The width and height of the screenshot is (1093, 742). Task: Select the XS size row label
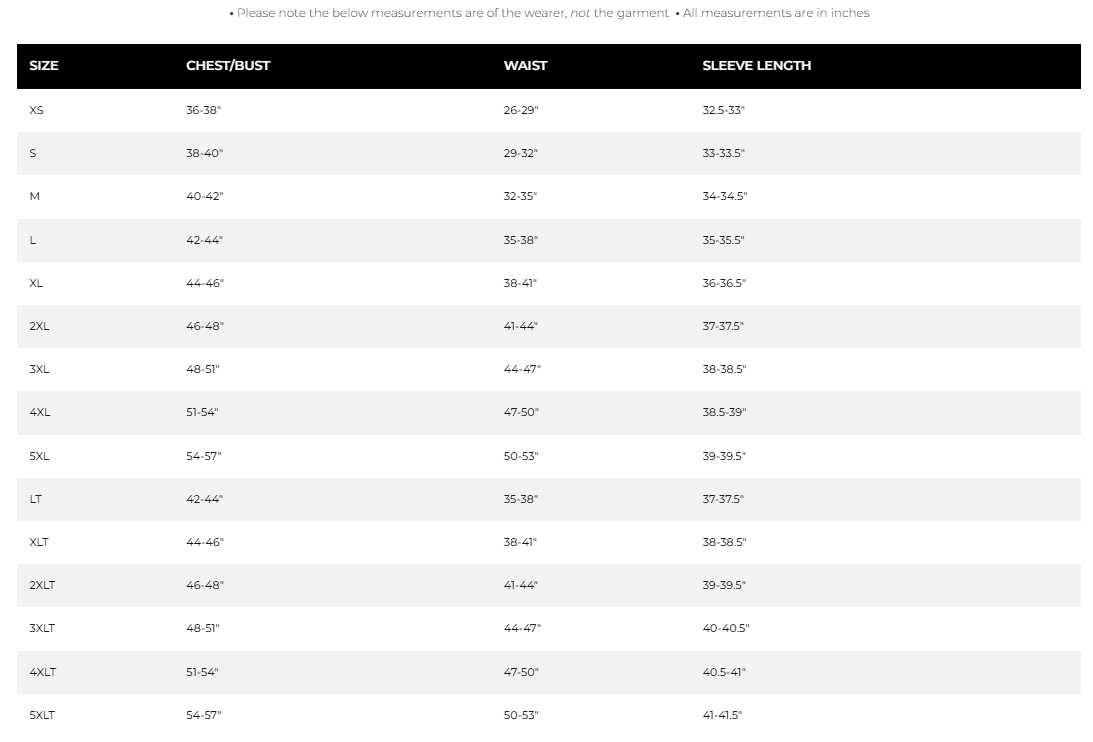37,110
